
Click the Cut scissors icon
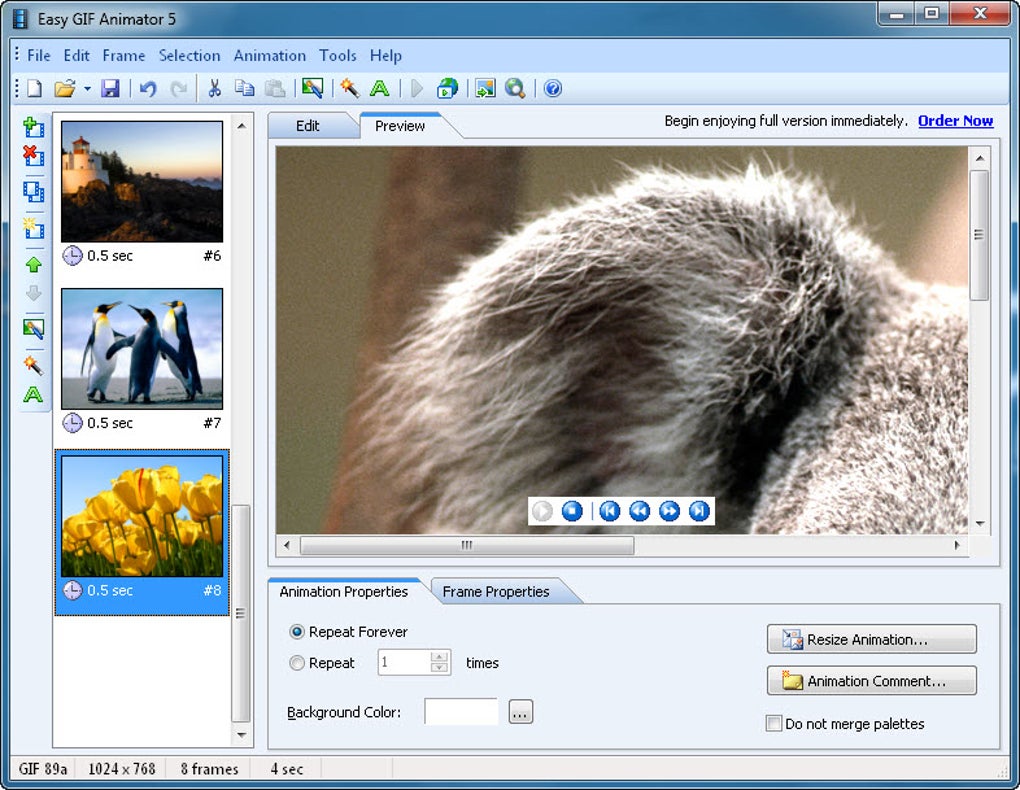coord(214,88)
